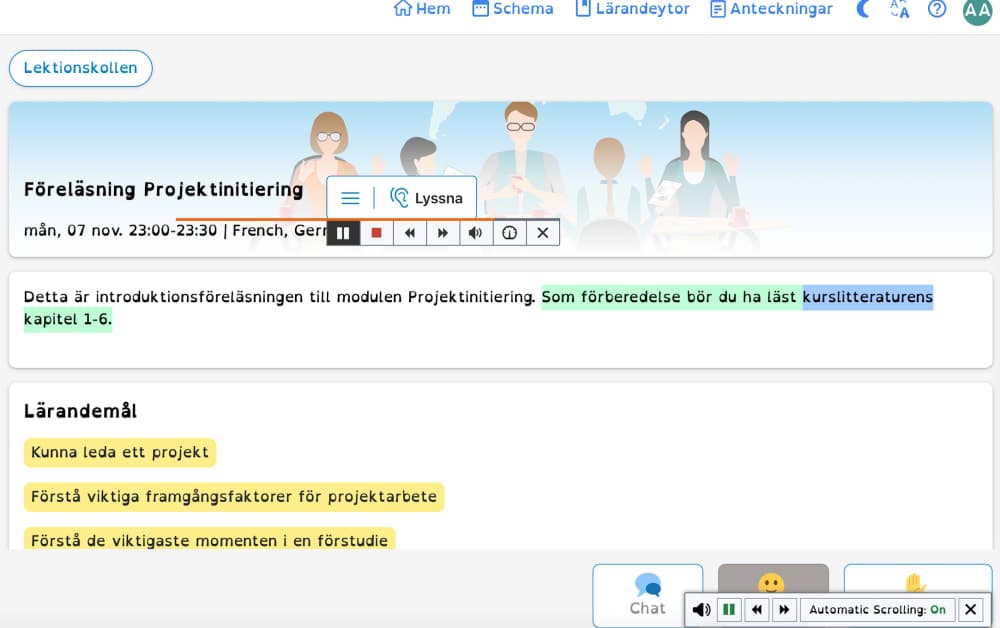
Task: Click the speaker icon in bottom reader bar
Action: pyautogui.click(x=702, y=609)
